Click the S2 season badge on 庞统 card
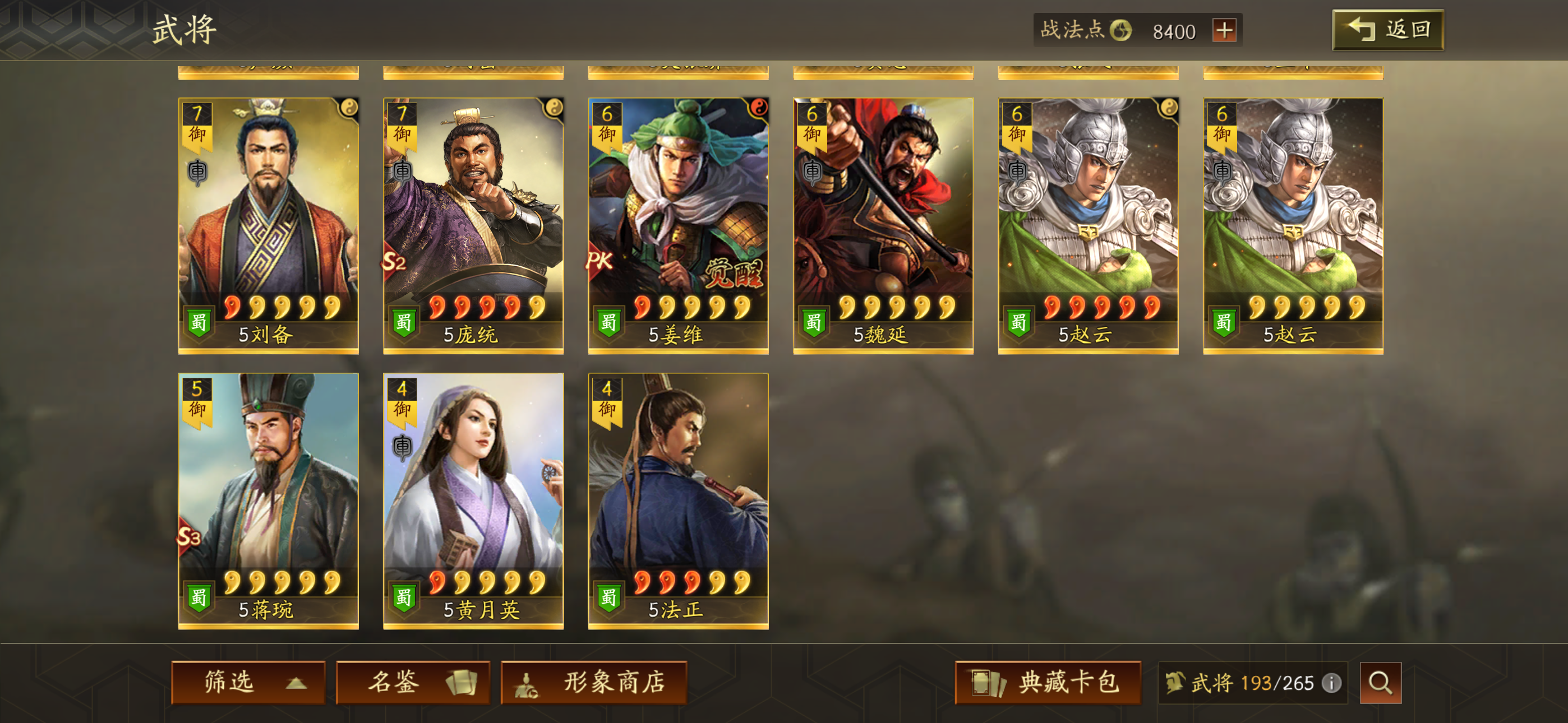This screenshot has height=723, width=1568. tap(394, 262)
